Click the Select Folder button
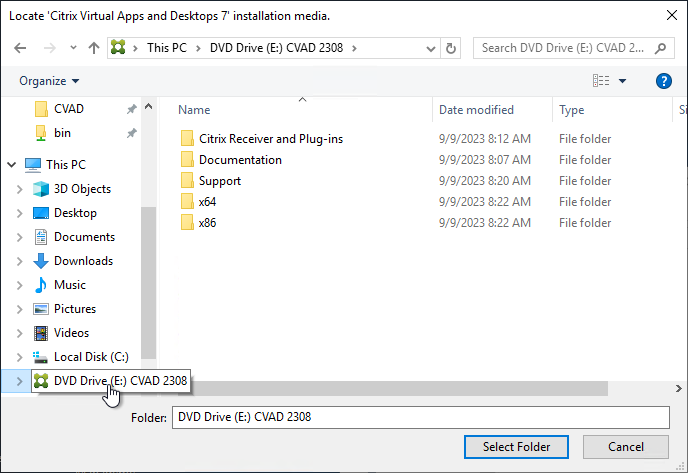This screenshot has width=688, height=473. click(x=516, y=447)
